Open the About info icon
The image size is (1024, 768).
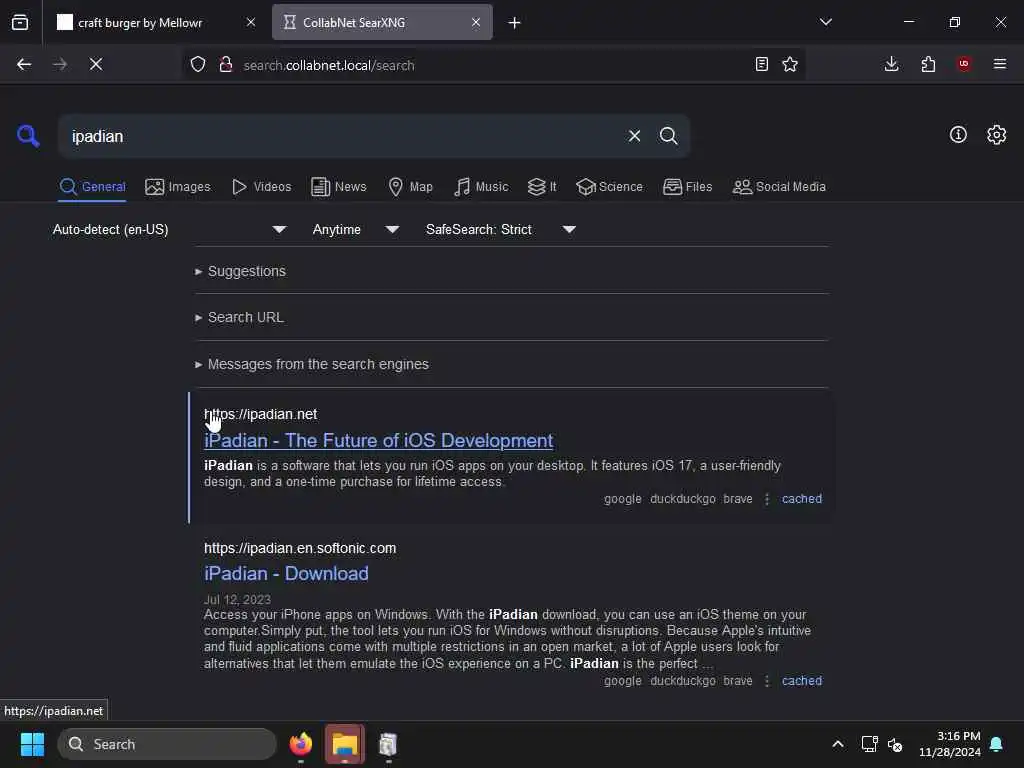tap(958, 135)
